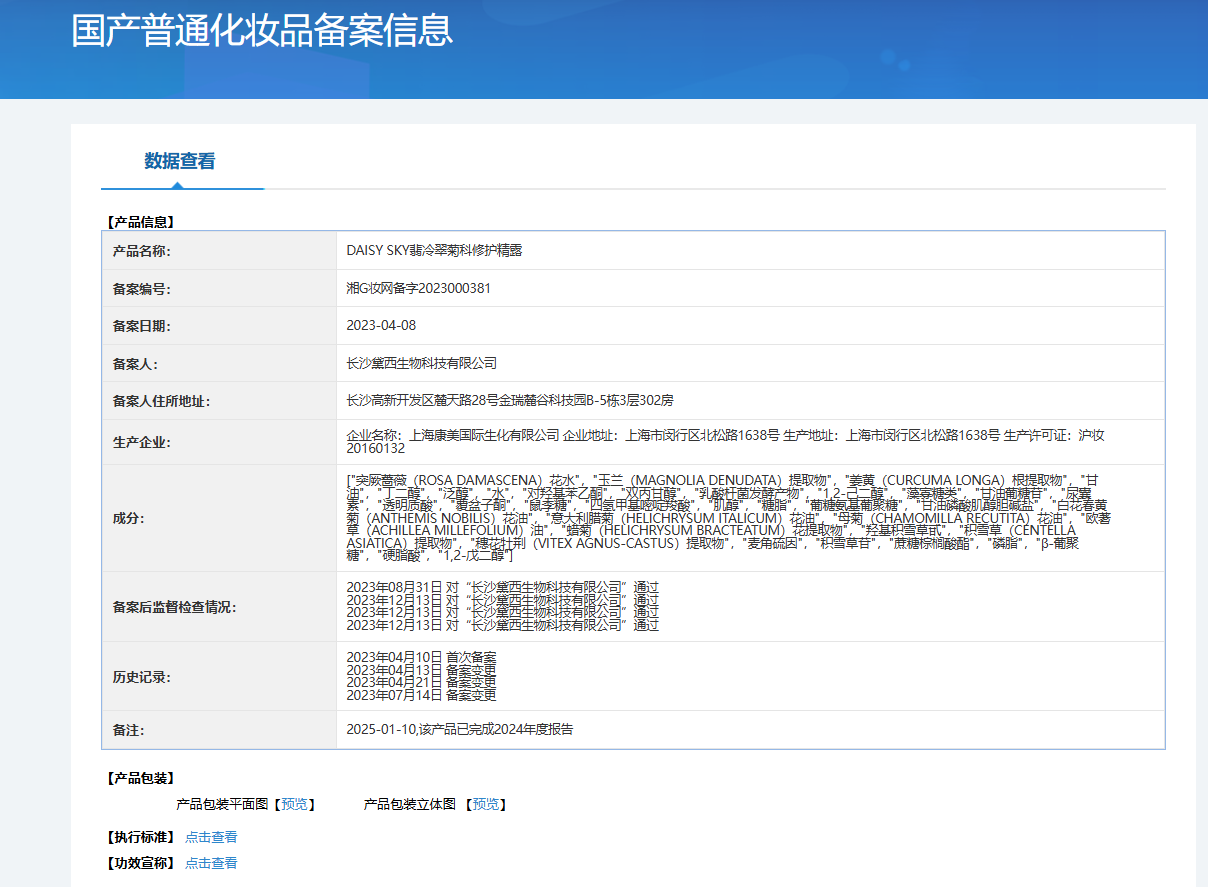
Task: Click the page title 国产普通化妆品备案信息
Action: point(262,30)
